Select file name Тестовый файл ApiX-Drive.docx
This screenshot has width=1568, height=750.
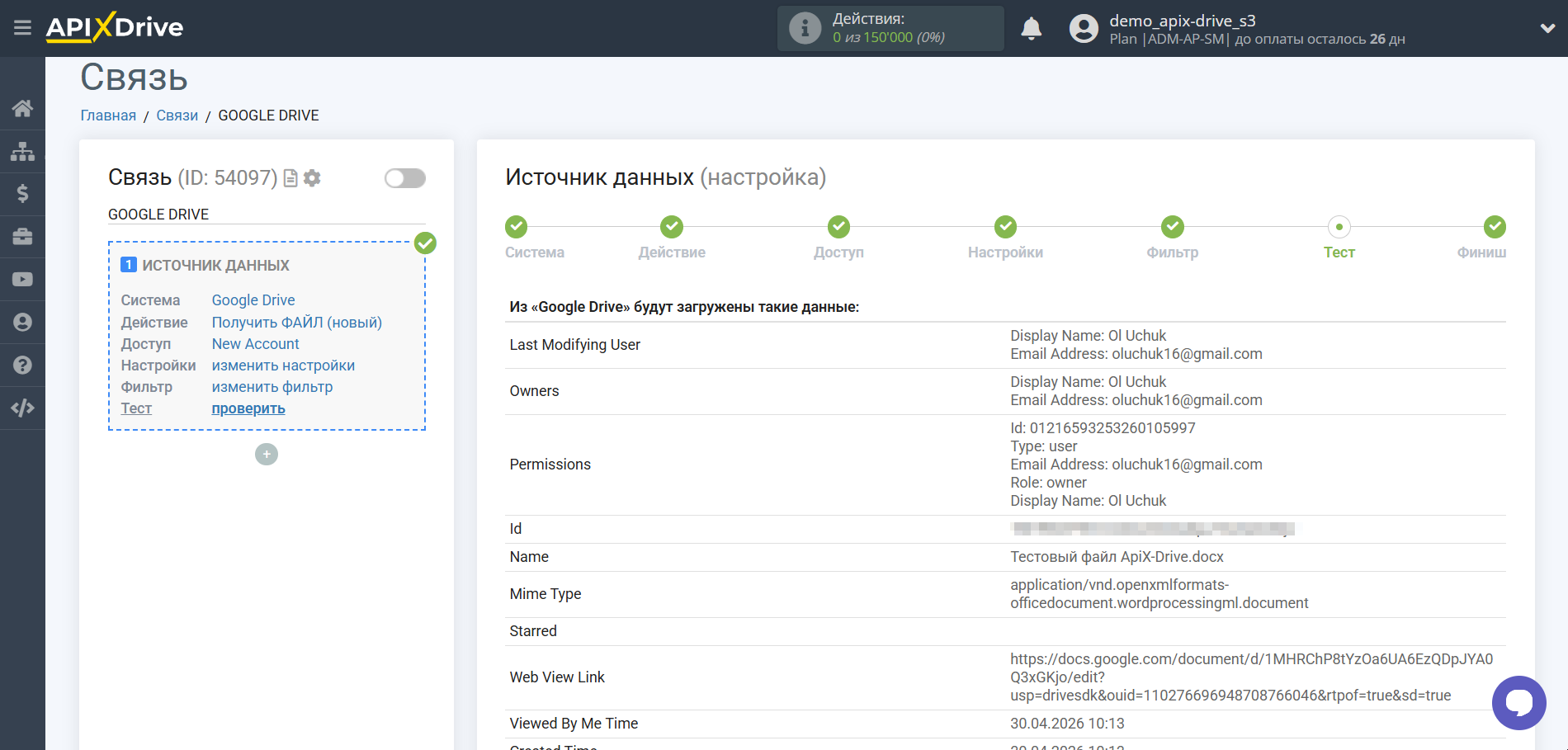pos(1117,557)
